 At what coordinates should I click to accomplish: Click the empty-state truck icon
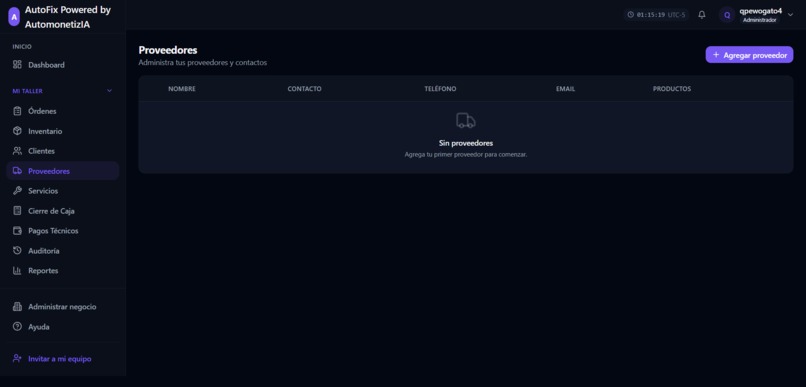(x=466, y=121)
